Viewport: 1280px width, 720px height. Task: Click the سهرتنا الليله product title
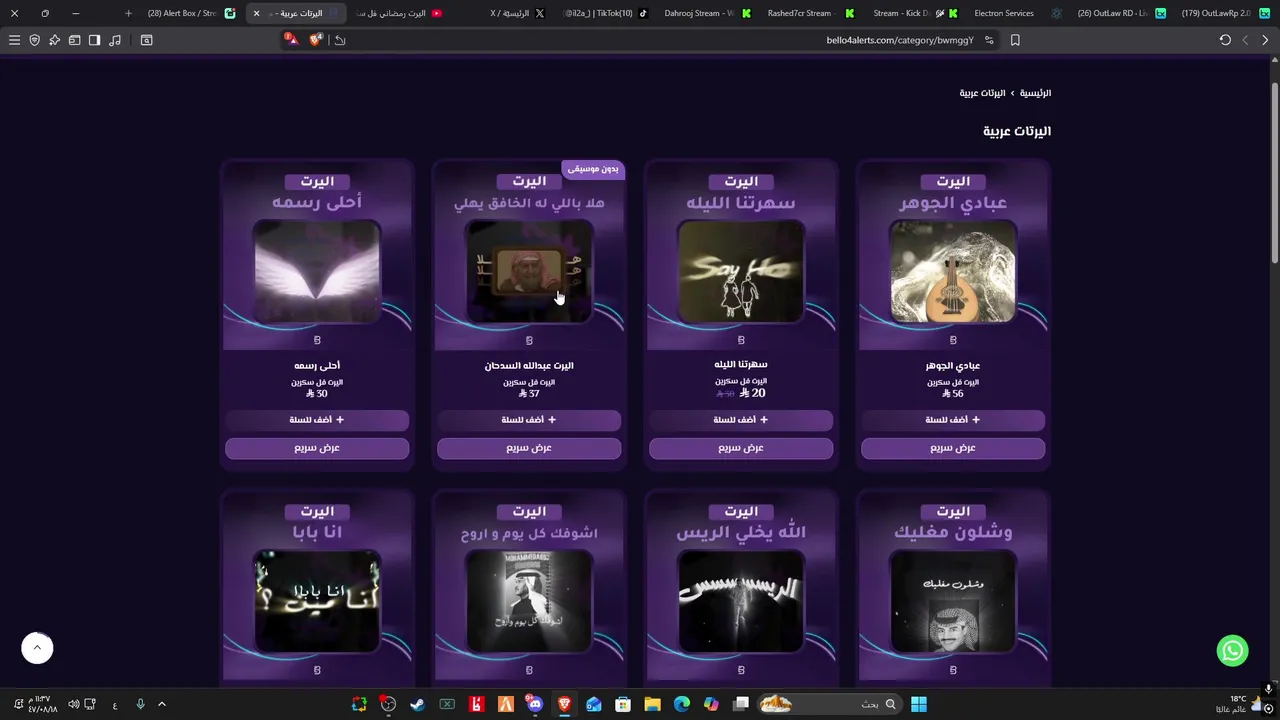coord(741,365)
